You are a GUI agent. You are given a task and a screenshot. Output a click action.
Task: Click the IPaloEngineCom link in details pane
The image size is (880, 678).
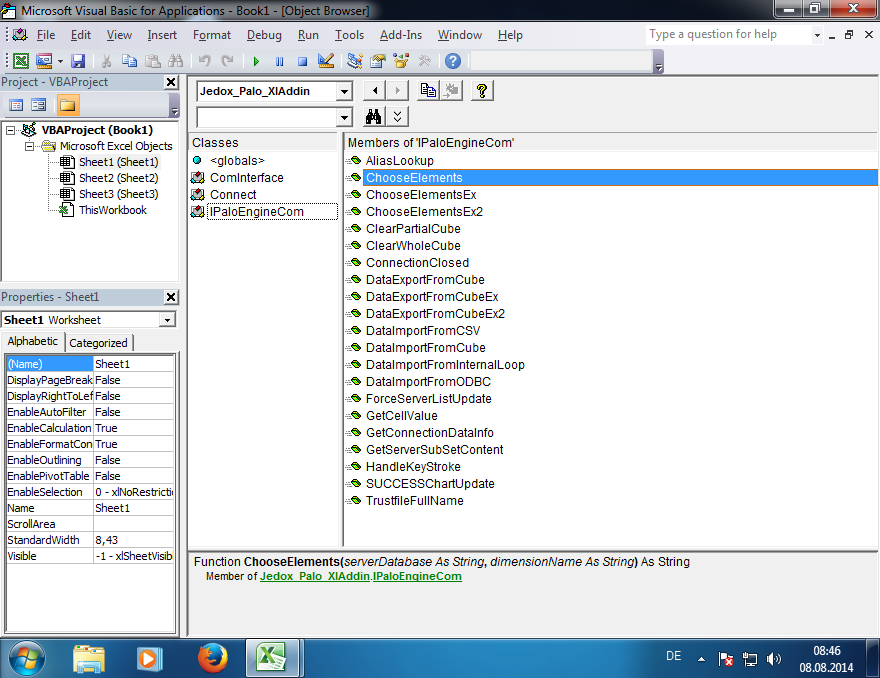(x=417, y=576)
